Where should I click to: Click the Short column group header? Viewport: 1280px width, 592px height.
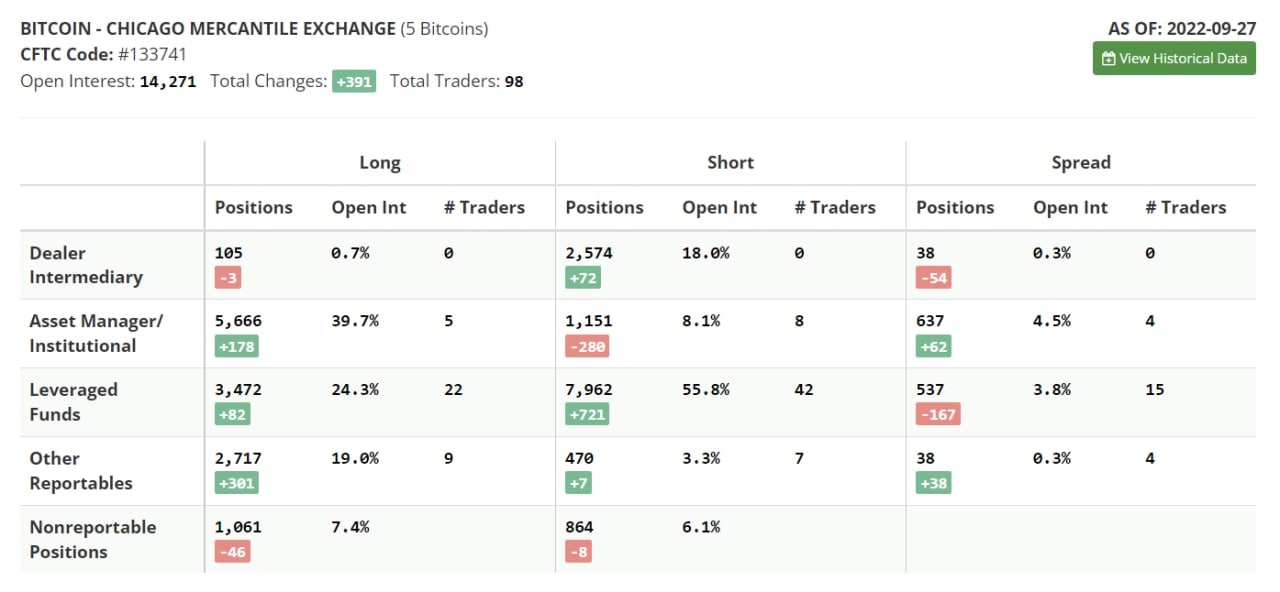tap(731, 162)
